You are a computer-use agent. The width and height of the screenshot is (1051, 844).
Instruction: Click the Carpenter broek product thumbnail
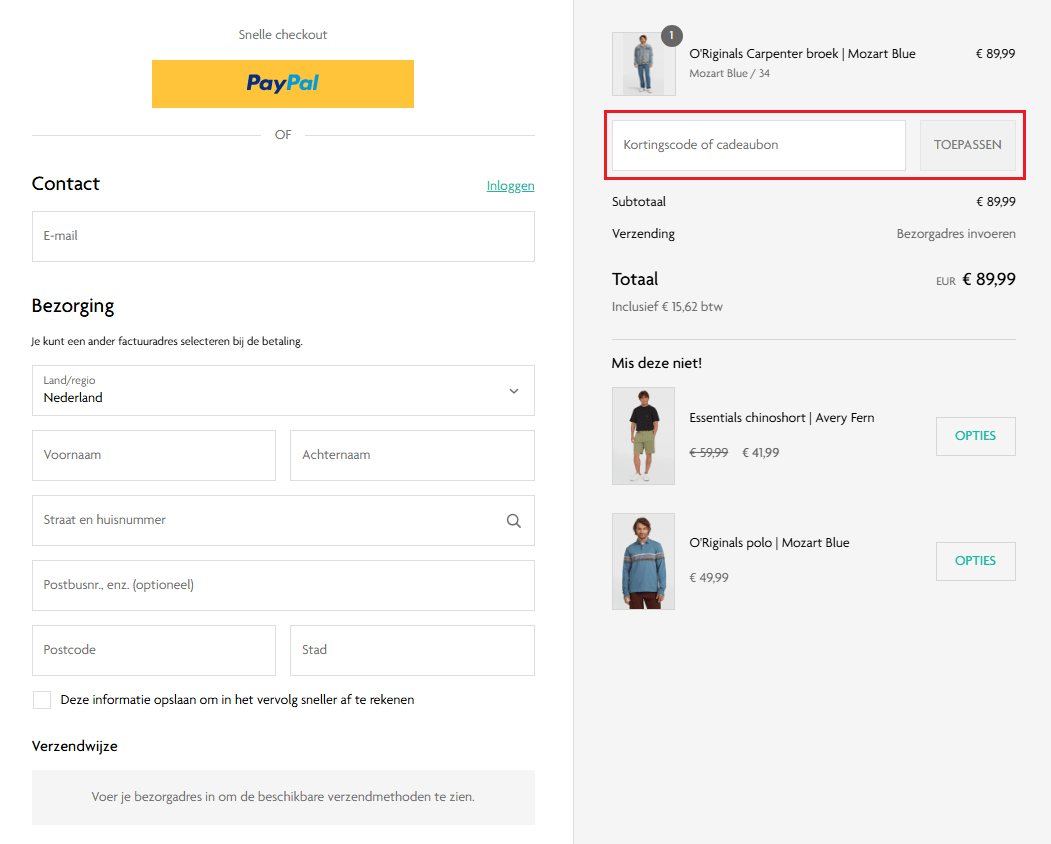[x=643, y=65]
